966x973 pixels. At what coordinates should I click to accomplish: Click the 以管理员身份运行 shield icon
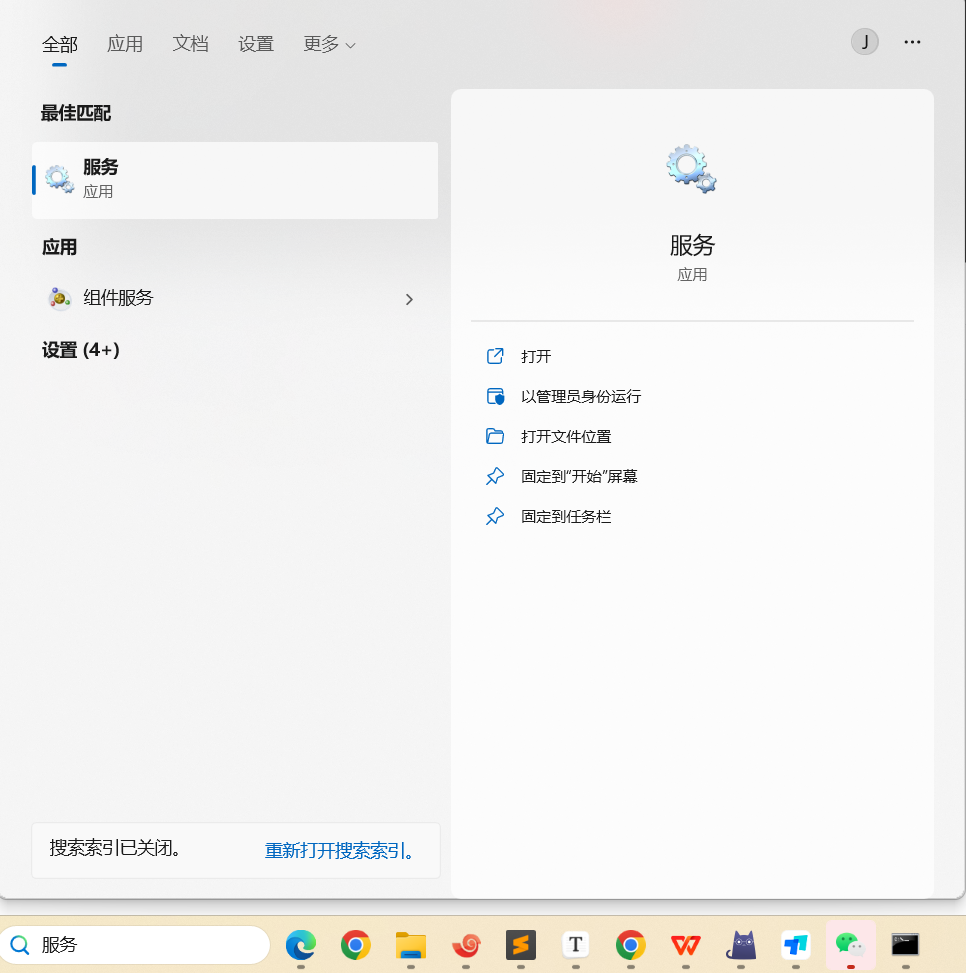click(x=495, y=396)
